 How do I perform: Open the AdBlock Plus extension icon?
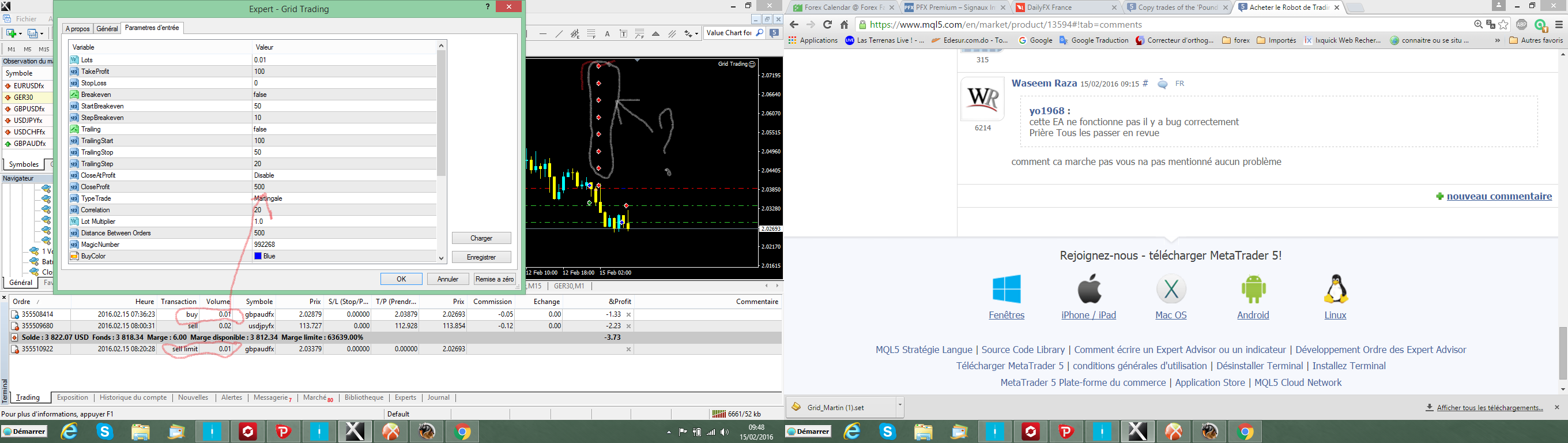(1522, 24)
